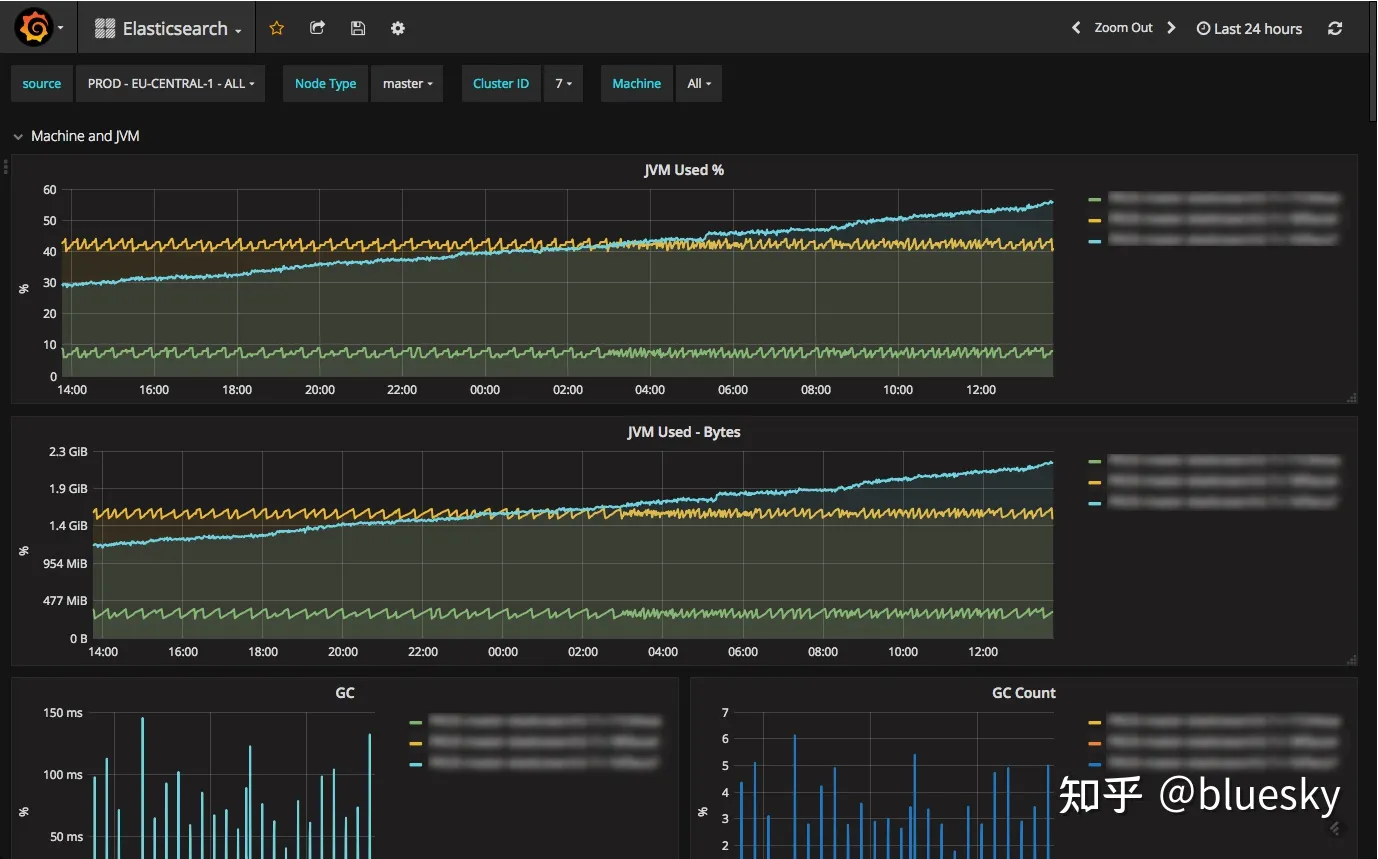
Task: Open the Elasticsearch dashboard picker dropdown
Action: [x=168, y=29]
